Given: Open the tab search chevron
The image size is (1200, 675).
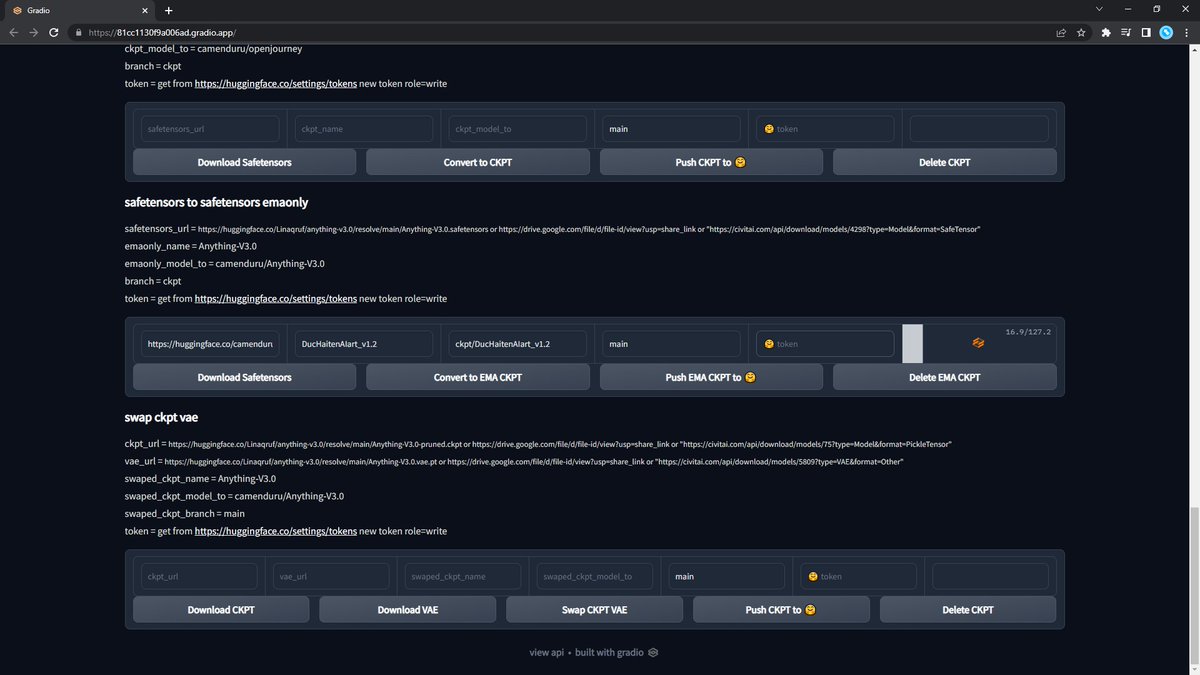Looking at the screenshot, I should 1099,8.
